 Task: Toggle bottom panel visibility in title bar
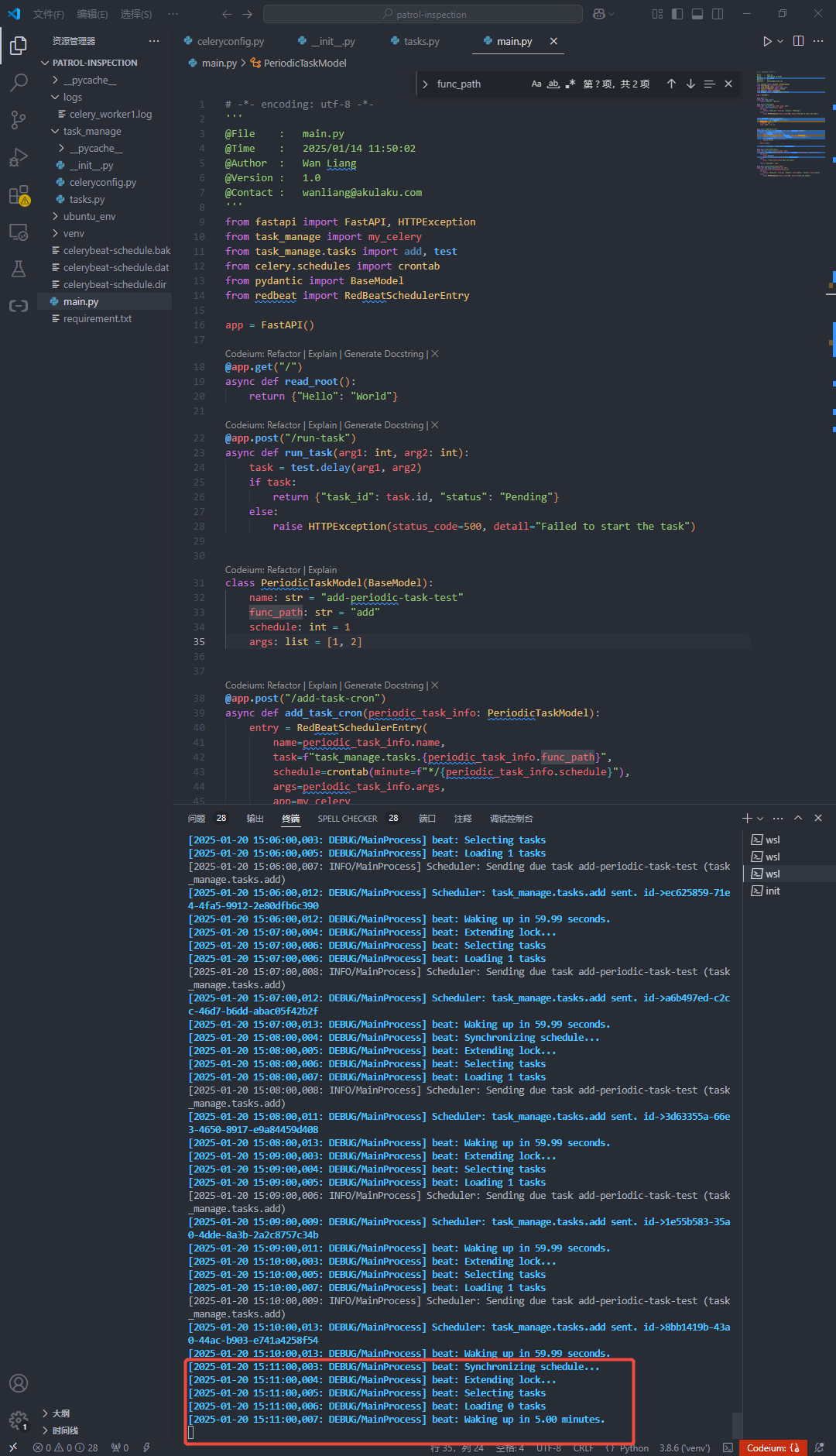697,14
